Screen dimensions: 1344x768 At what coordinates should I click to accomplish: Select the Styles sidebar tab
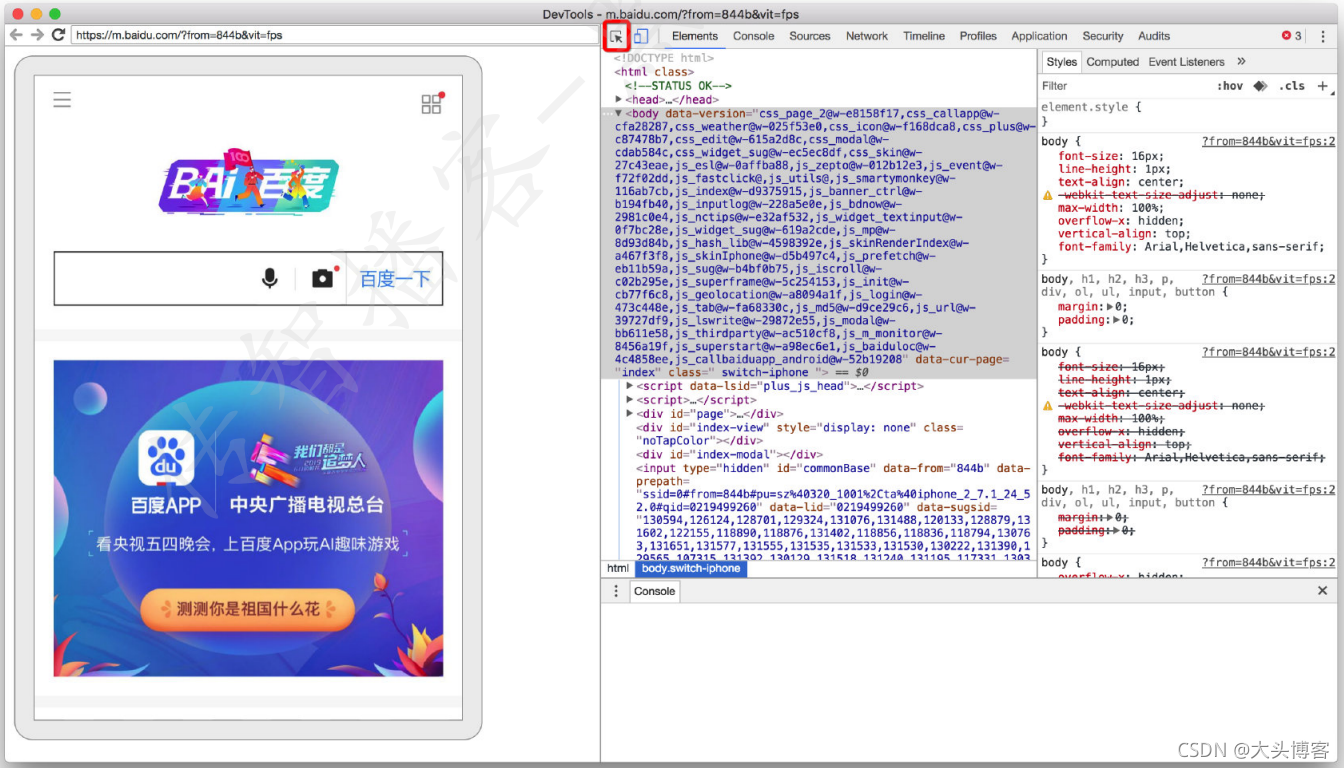click(x=1061, y=62)
